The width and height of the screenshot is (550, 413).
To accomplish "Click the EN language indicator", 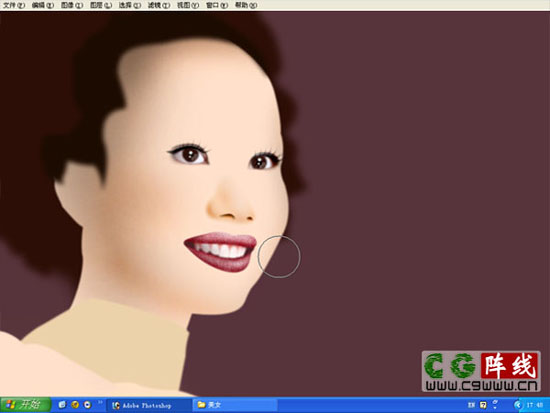I will (471, 405).
